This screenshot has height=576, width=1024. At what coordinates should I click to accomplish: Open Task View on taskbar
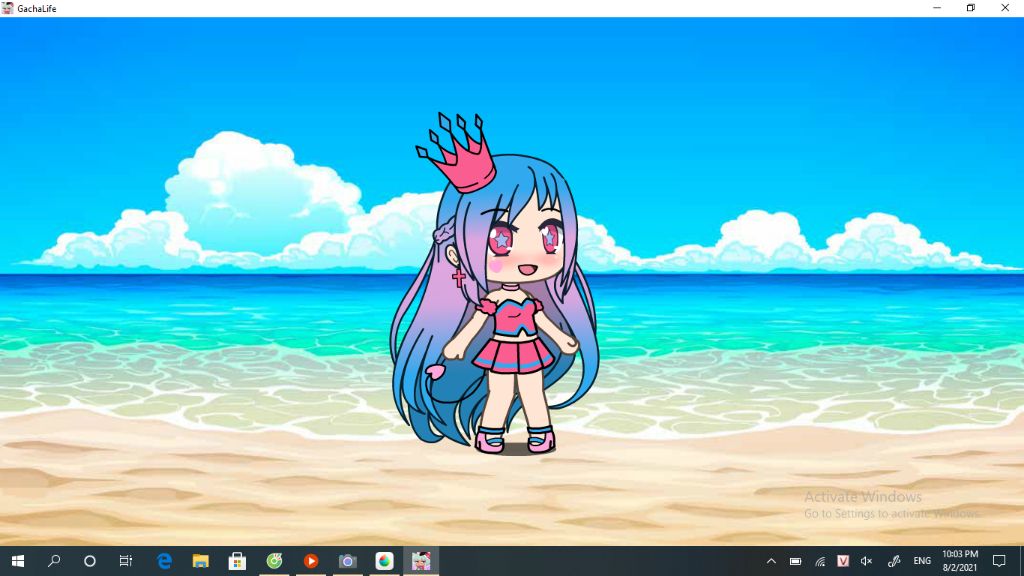point(126,561)
